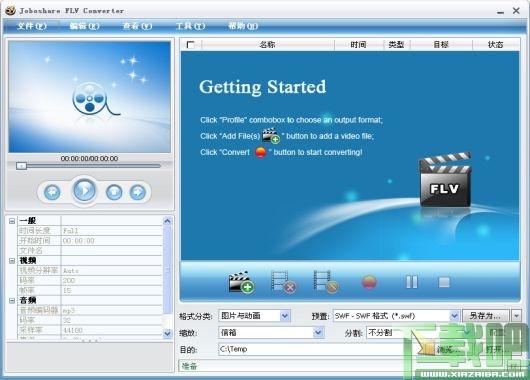Start conversion with the red Convert button
530x380 pixels.
pyautogui.click(x=369, y=282)
